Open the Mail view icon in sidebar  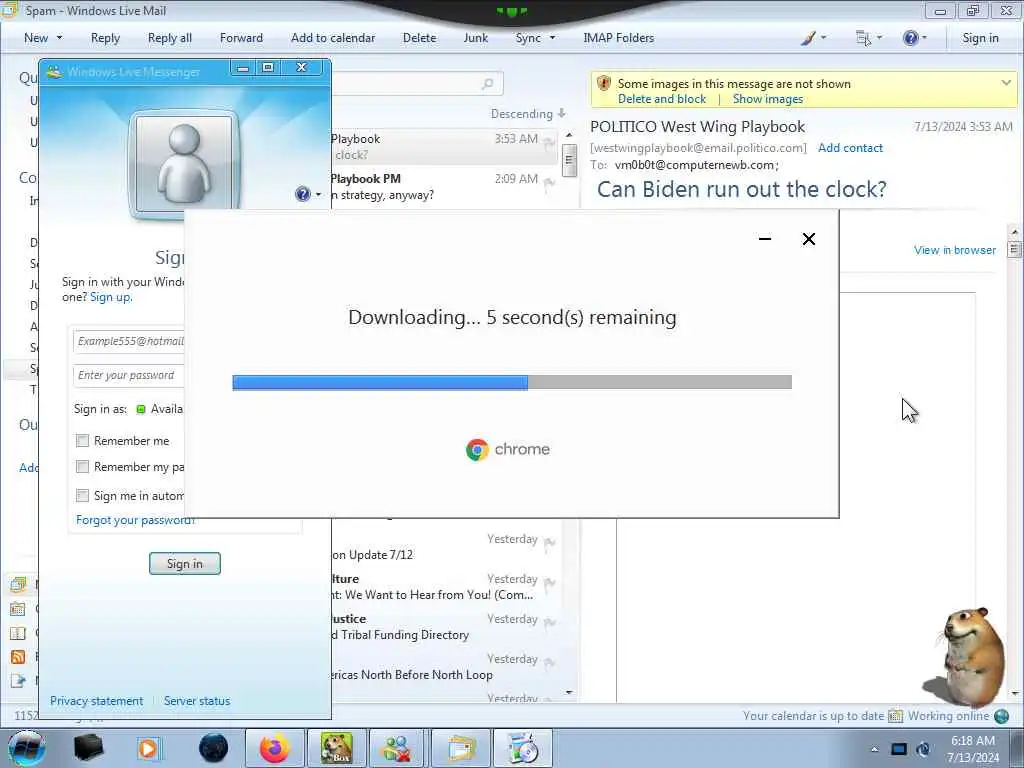click(18, 584)
